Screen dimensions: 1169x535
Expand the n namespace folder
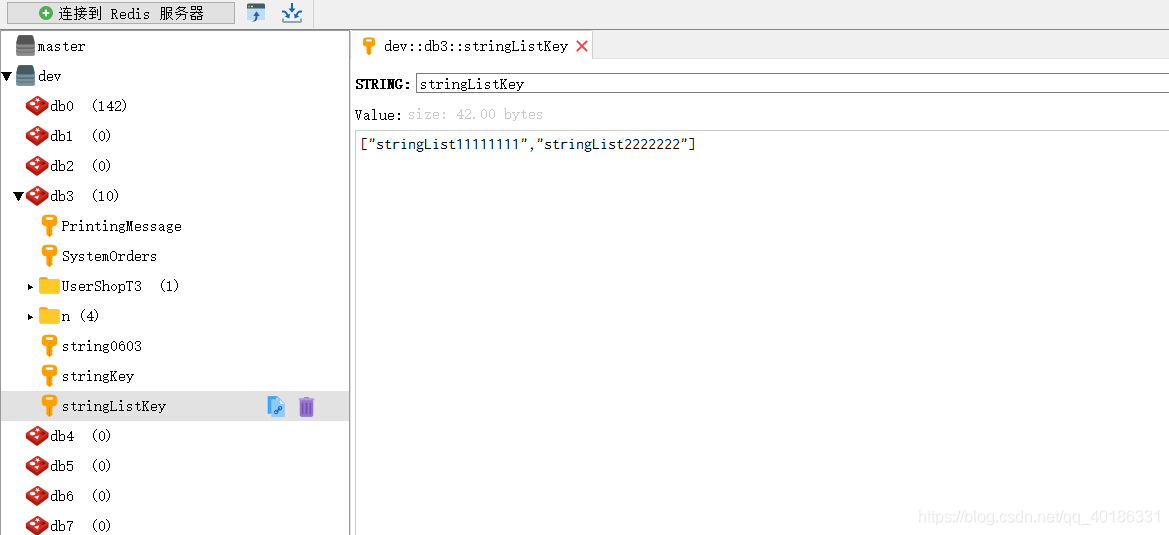pyautogui.click(x=31, y=317)
